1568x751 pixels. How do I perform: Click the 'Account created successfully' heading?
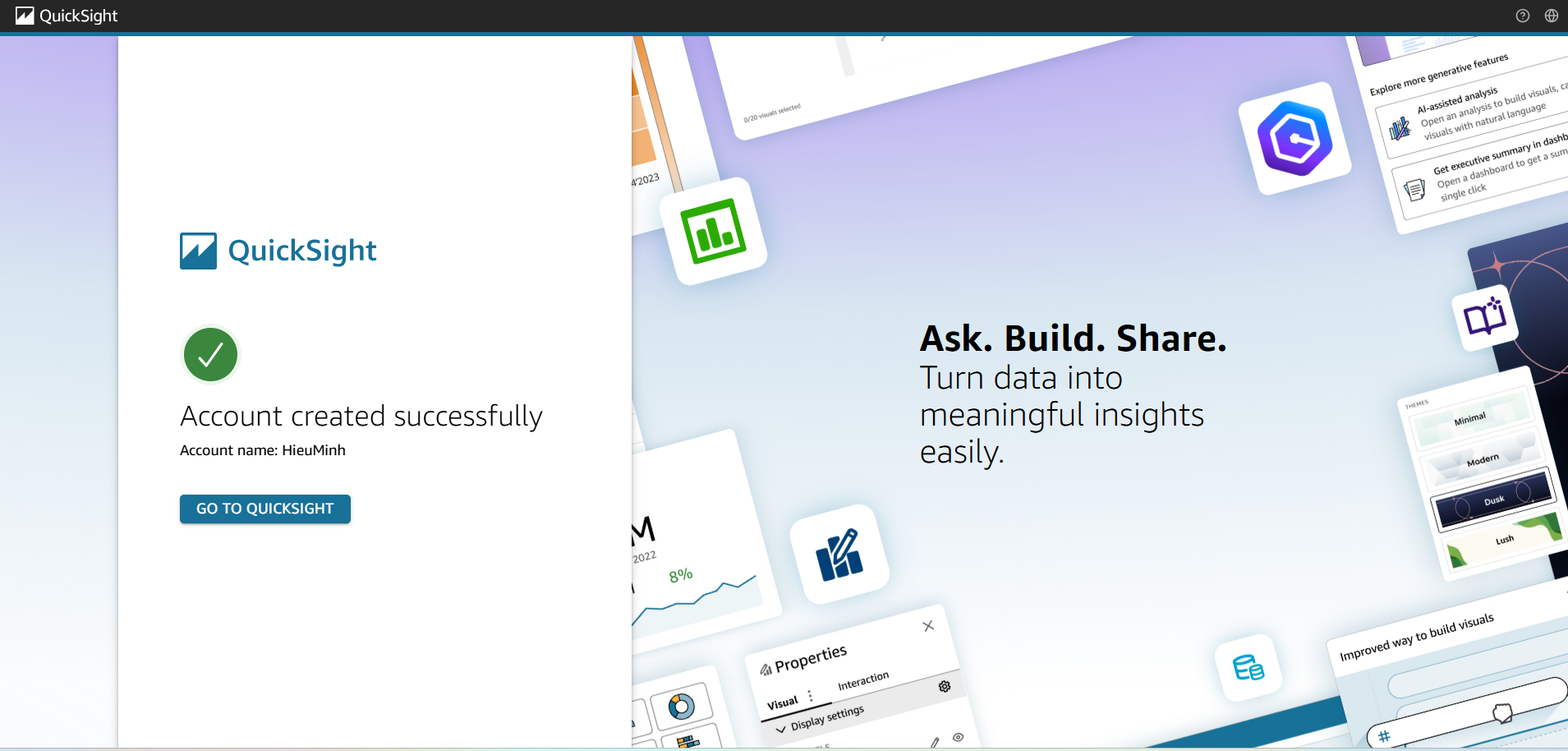coord(361,417)
